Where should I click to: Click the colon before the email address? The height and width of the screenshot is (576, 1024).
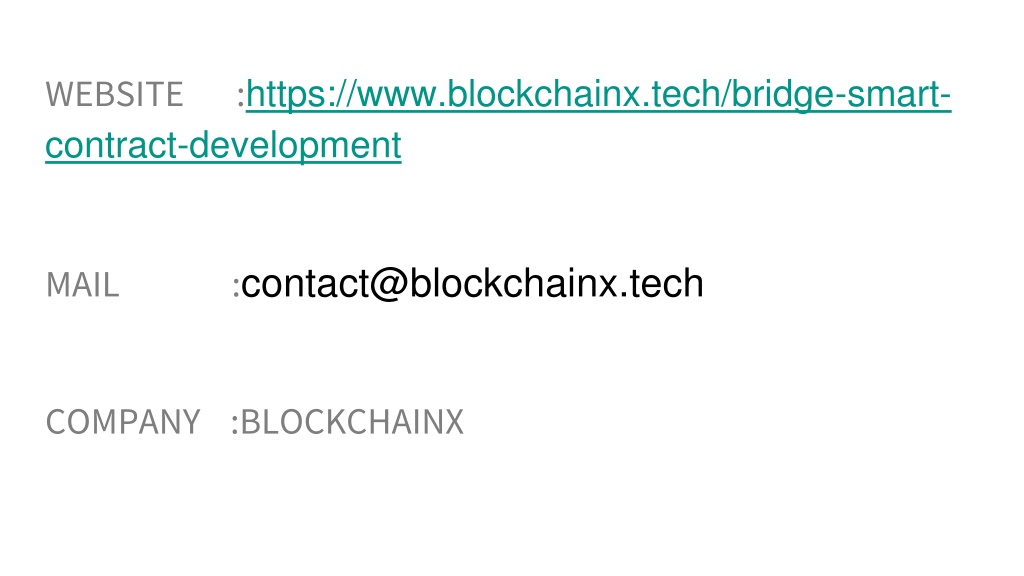[x=236, y=287]
